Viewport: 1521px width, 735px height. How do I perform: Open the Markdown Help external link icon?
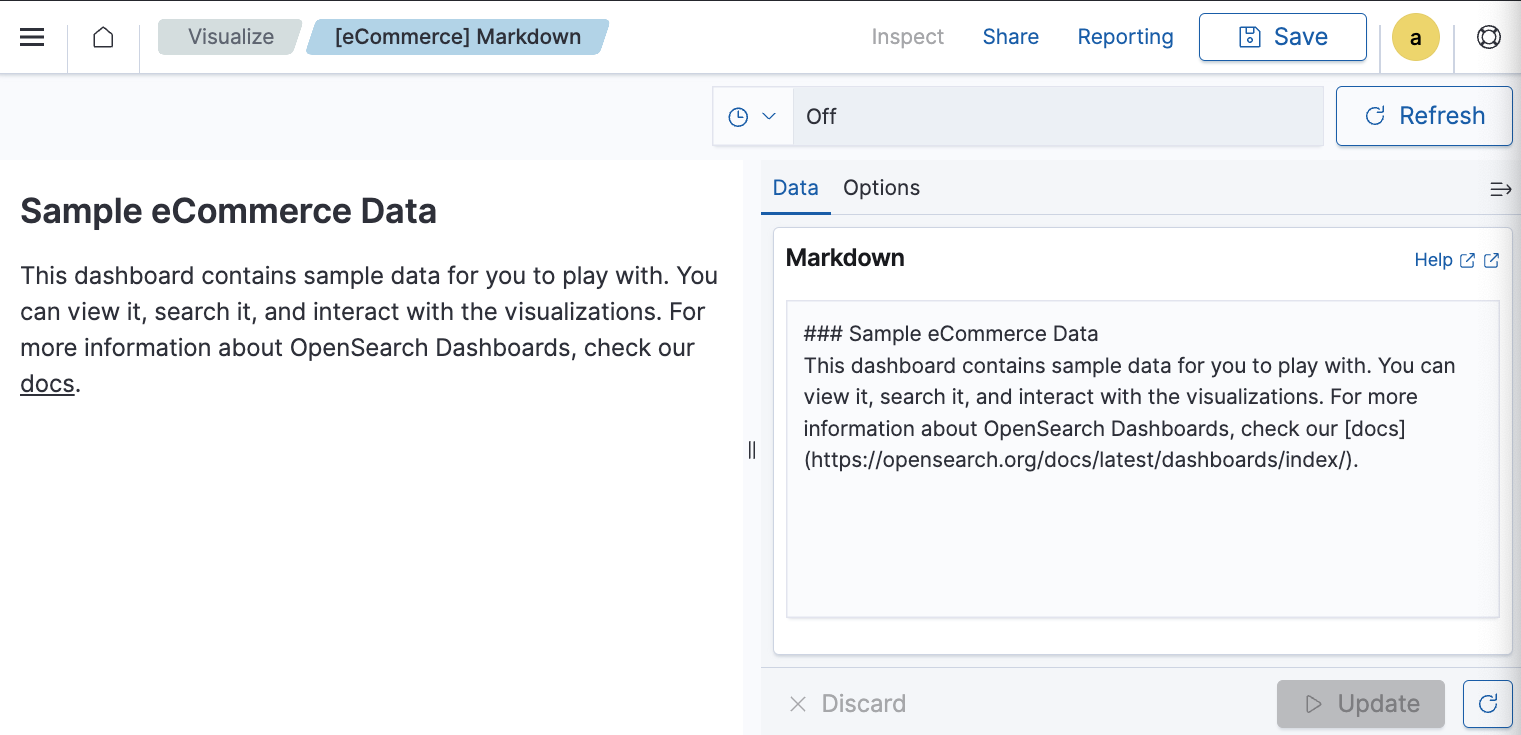[1467, 260]
